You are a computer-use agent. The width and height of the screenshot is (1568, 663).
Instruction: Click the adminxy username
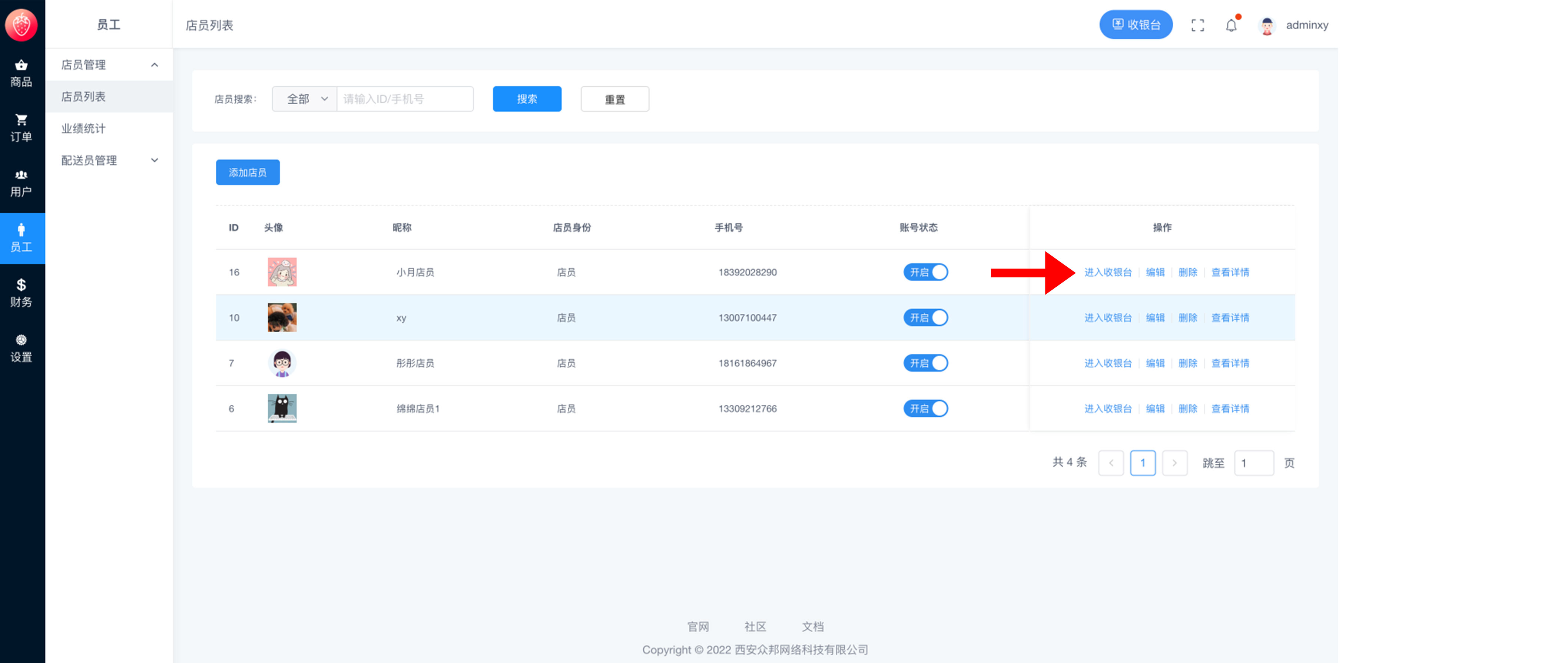click(1307, 25)
